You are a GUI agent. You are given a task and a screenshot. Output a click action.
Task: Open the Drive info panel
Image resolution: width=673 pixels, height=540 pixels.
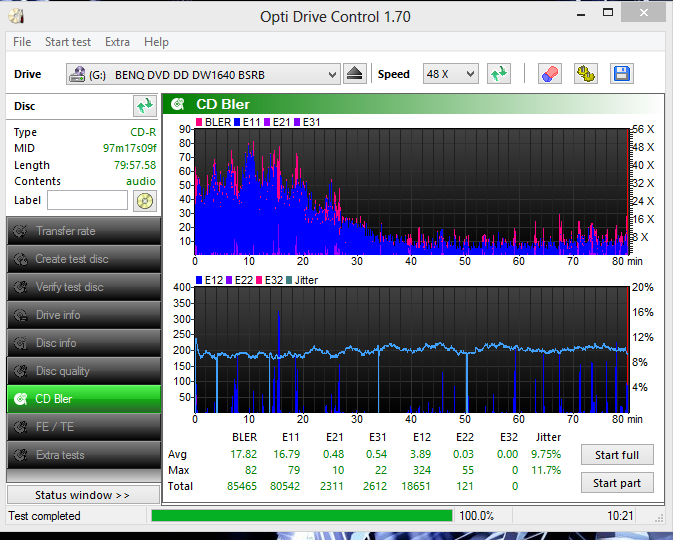(84, 315)
